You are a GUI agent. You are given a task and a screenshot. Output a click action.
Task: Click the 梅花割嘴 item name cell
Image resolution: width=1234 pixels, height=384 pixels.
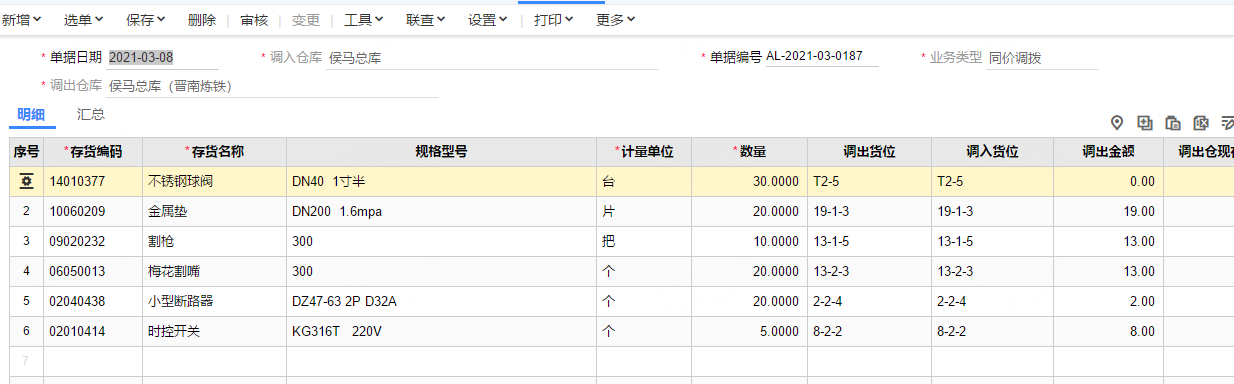pyautogui.click(x=215, y=272)
